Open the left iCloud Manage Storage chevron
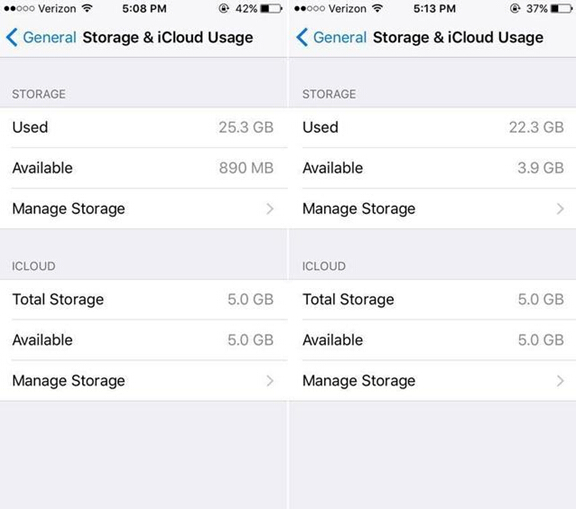This screenshot has width=576, height=509. click(270, 381)
